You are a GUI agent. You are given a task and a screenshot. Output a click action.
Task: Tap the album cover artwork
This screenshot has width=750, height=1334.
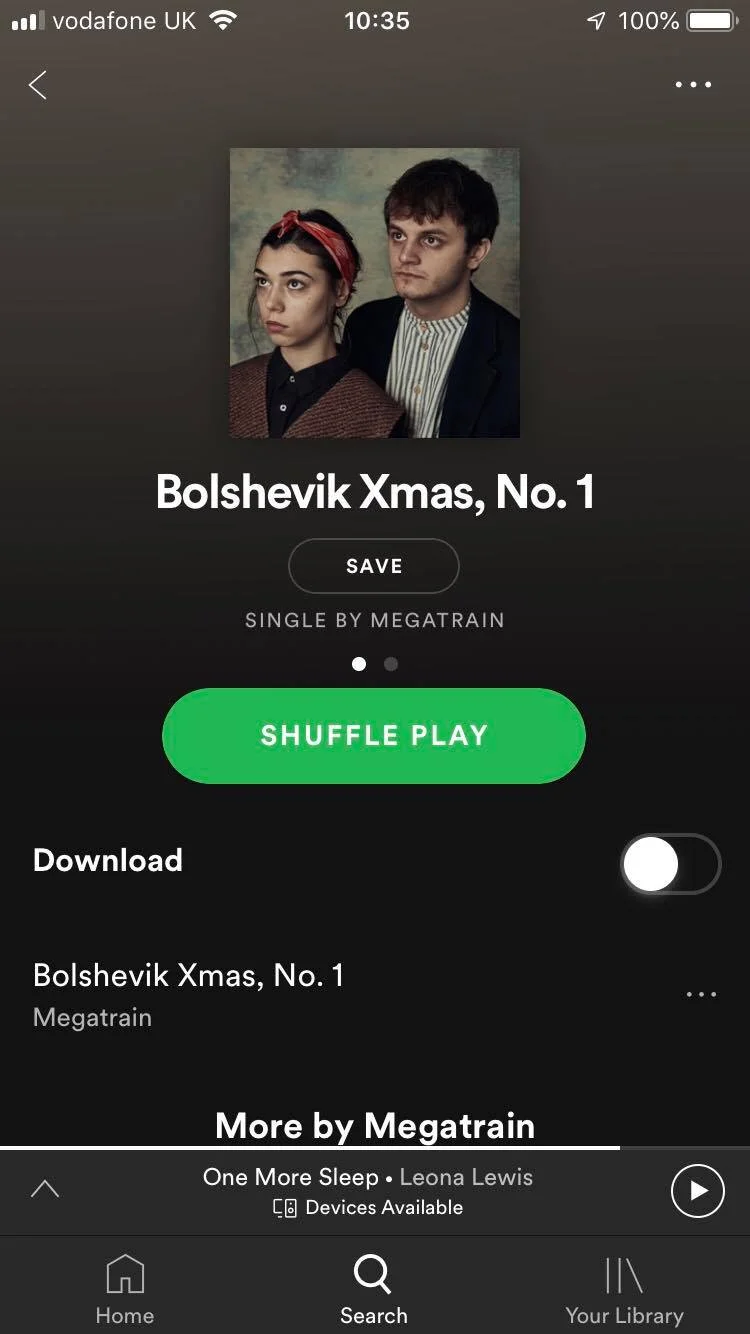[x=375, y=293]
